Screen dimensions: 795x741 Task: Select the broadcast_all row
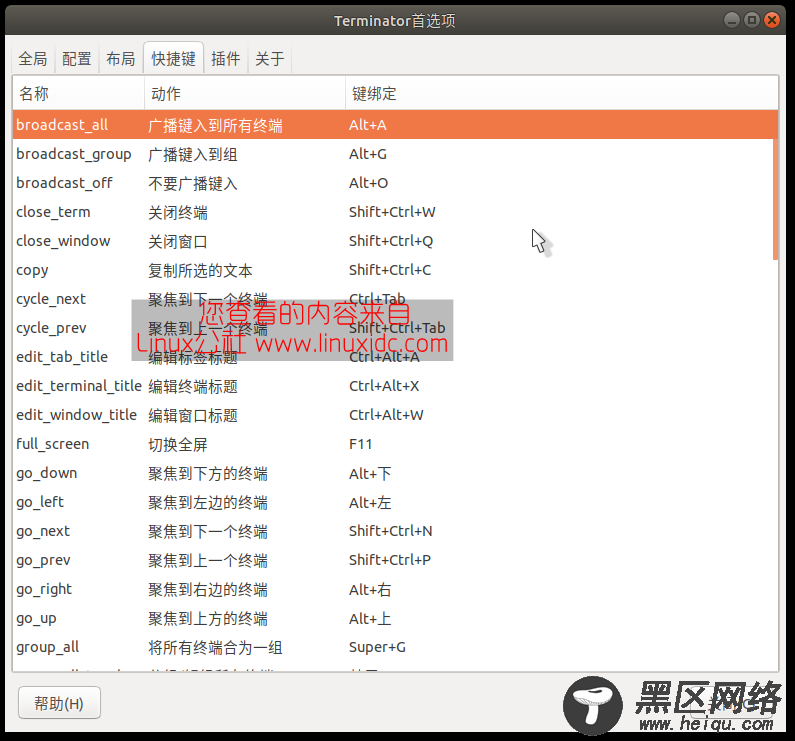tap(395, 125)
